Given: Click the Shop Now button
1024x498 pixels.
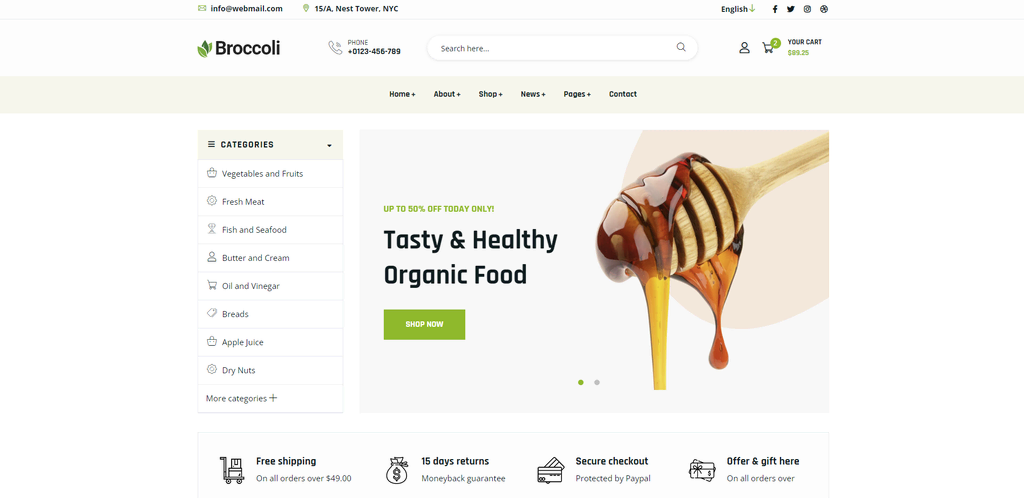Looking at the screenshot, I should coord(424,324).
